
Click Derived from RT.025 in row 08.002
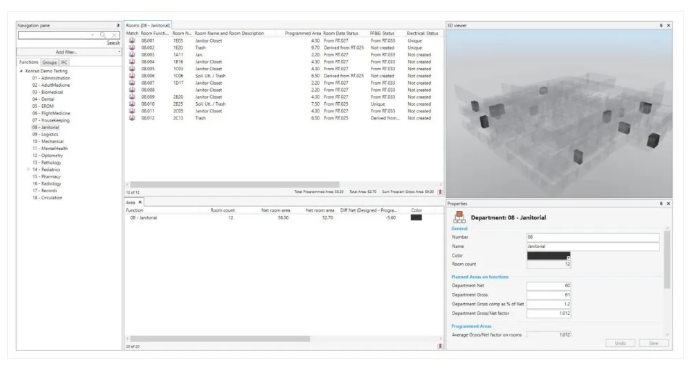344,47
